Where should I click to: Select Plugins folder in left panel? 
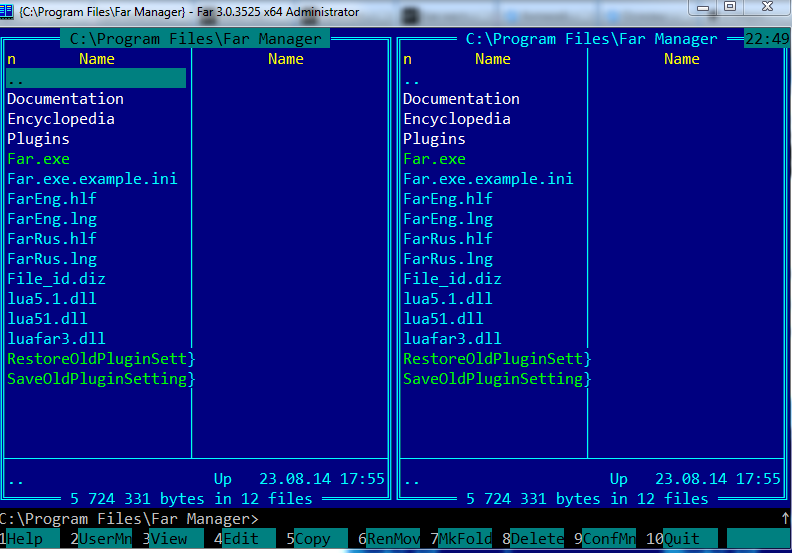pos(38,139)
